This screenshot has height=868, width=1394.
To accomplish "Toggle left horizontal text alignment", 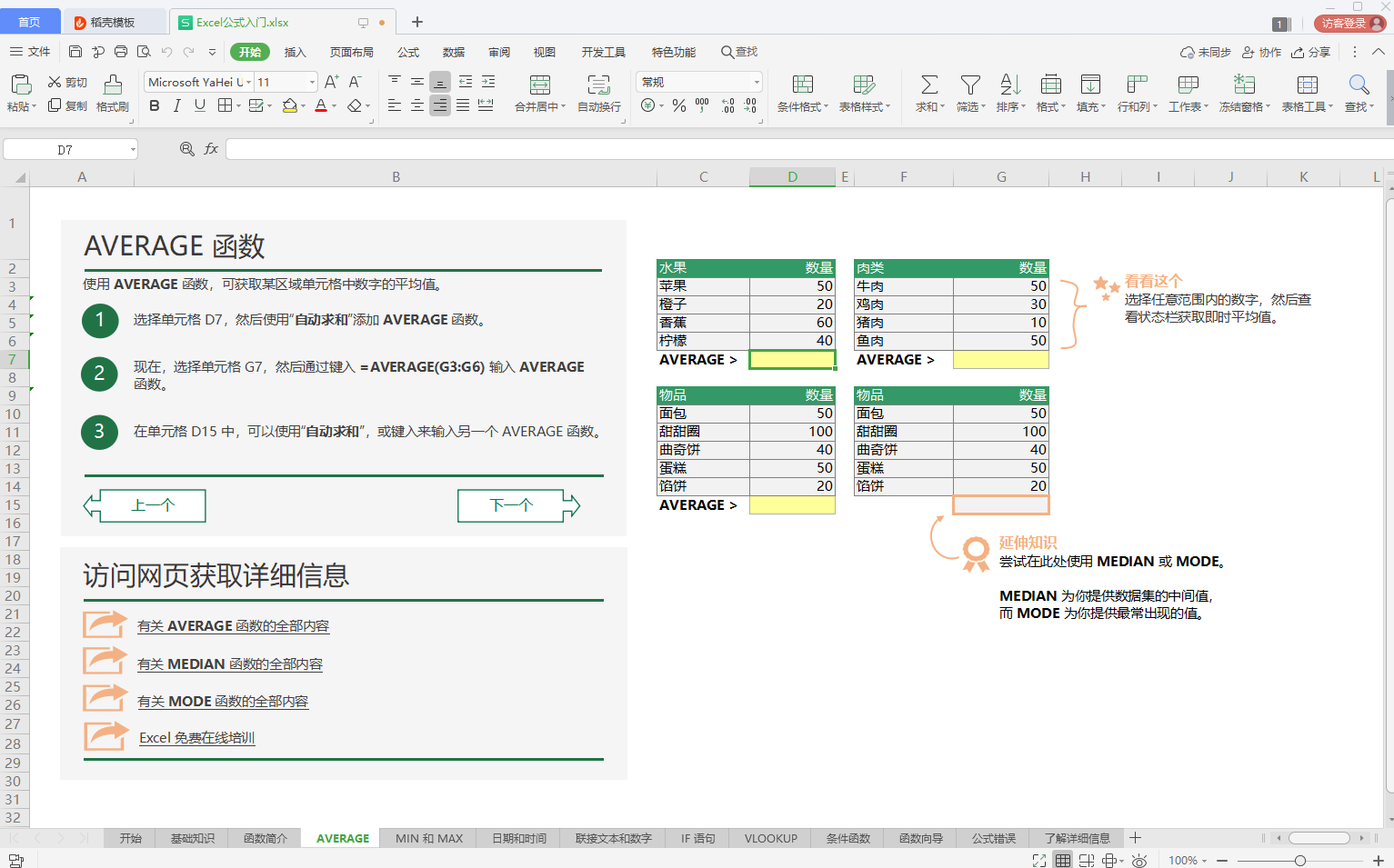I will (394, 105).
